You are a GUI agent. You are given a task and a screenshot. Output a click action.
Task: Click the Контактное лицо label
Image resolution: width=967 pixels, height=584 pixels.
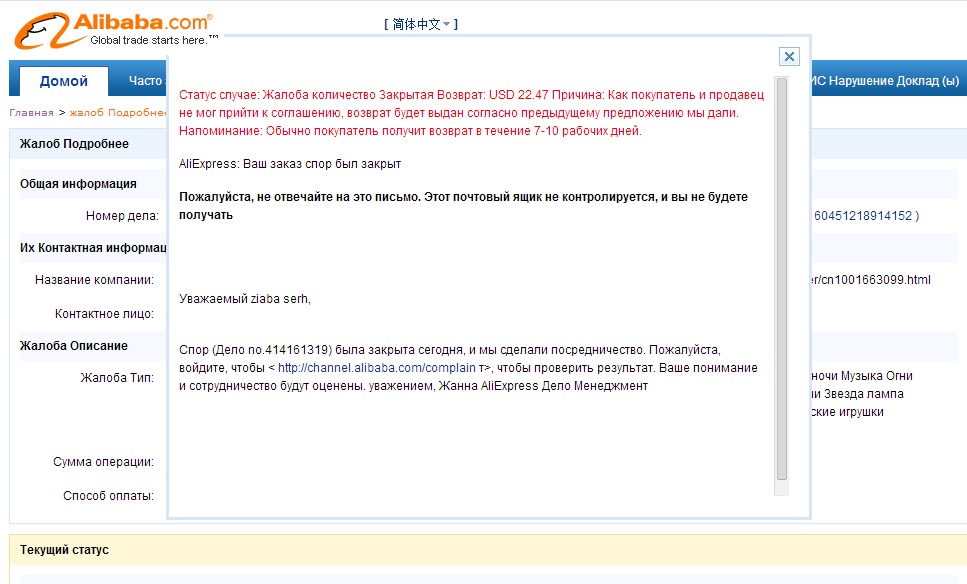(x=104, y=314)
